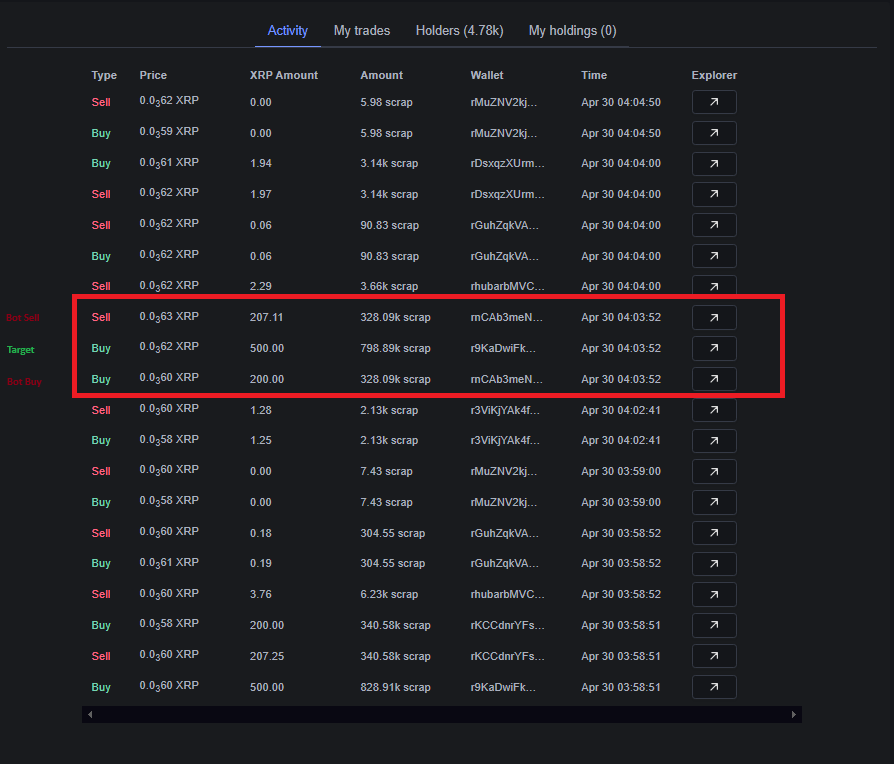Click the 798.89k scrap amount cell
The image size is (894, 764).
(x=395, y=348)
